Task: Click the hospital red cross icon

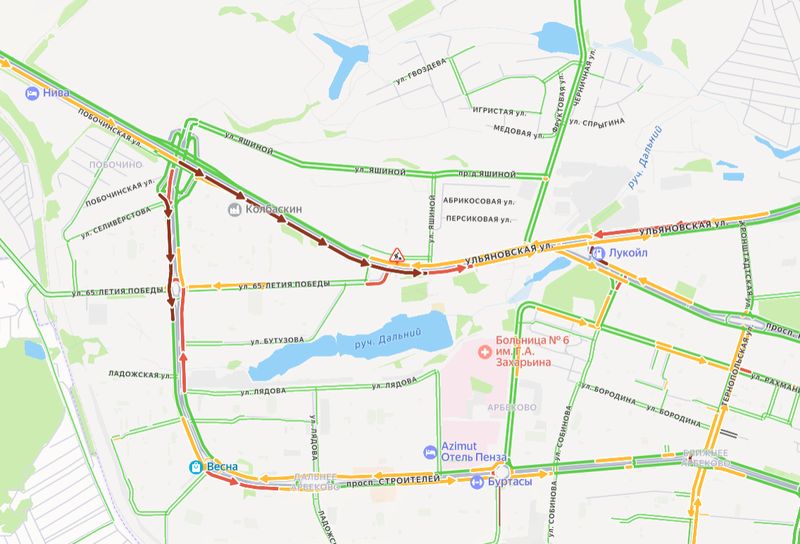Action: [485, 352]
